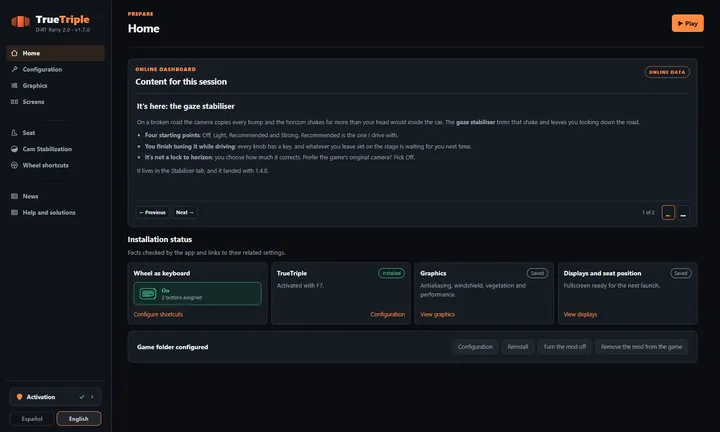Open Configure shortcuts link
Viewport: 720px width, 432px height.
click(158, 314)
